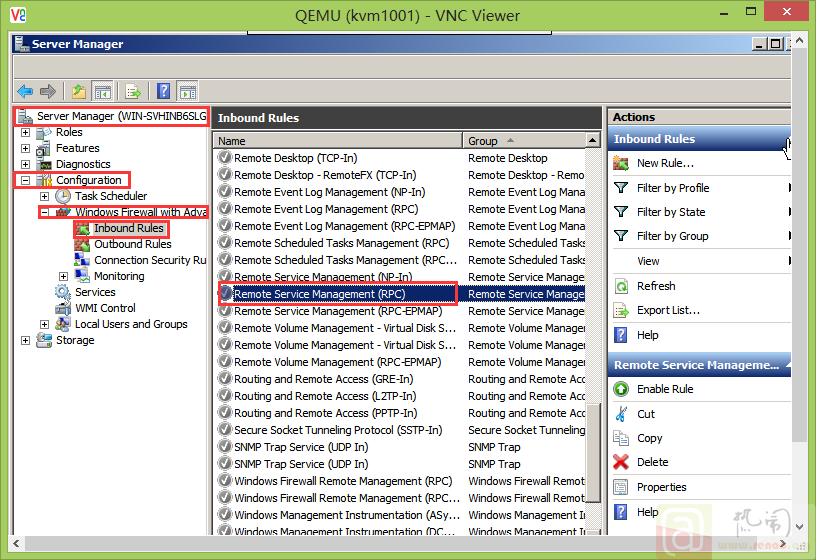Click the Services gears icon in tree
Screen dimensions: 816x560
tap(63, 292)
